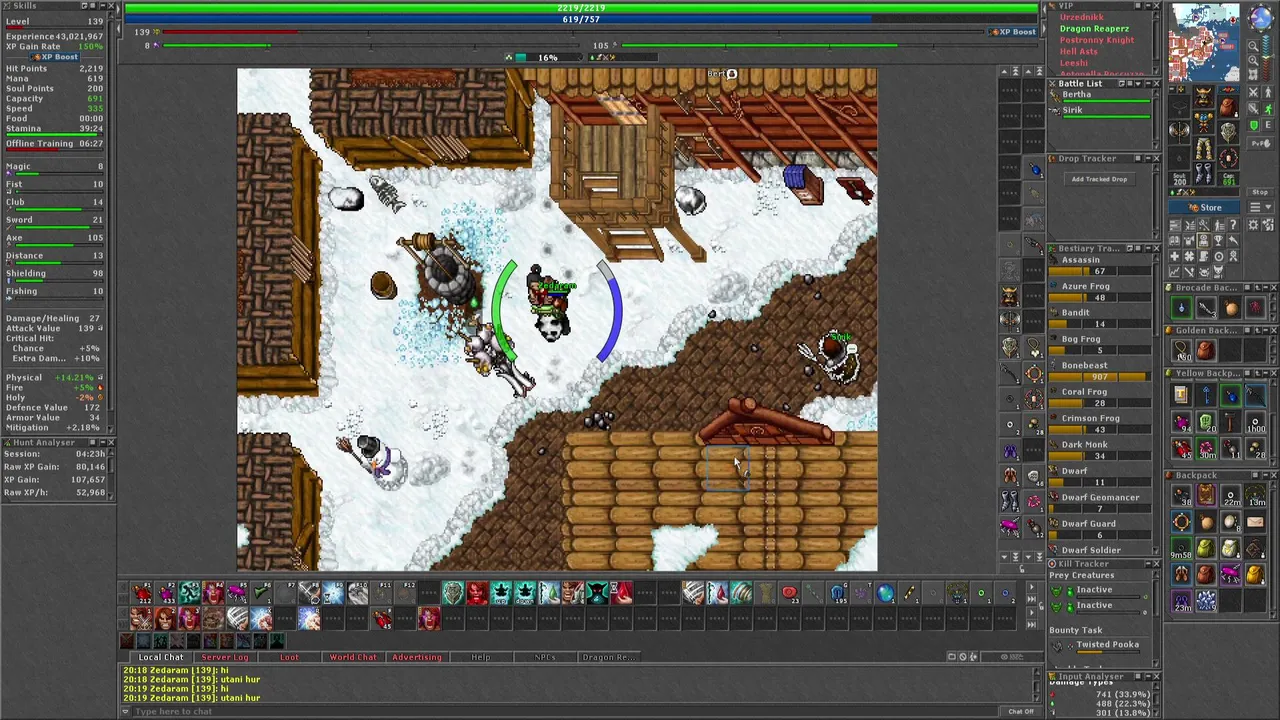Use F1 red potion hotkey slot
Viewport: 1280px width, 720px height.
click(141, 593)
